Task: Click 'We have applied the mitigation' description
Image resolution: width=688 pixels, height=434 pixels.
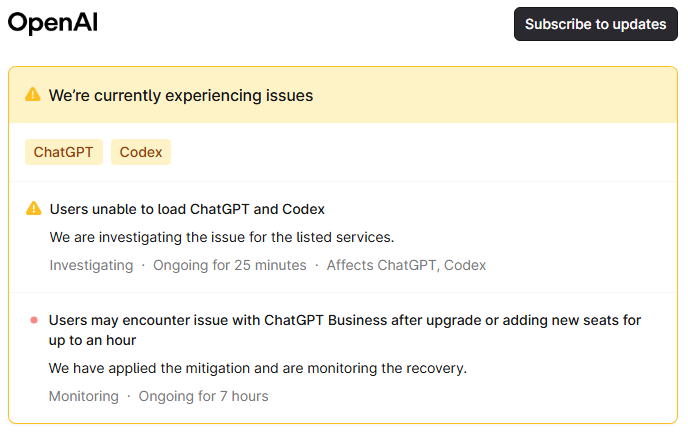Action: pos(258,368)
